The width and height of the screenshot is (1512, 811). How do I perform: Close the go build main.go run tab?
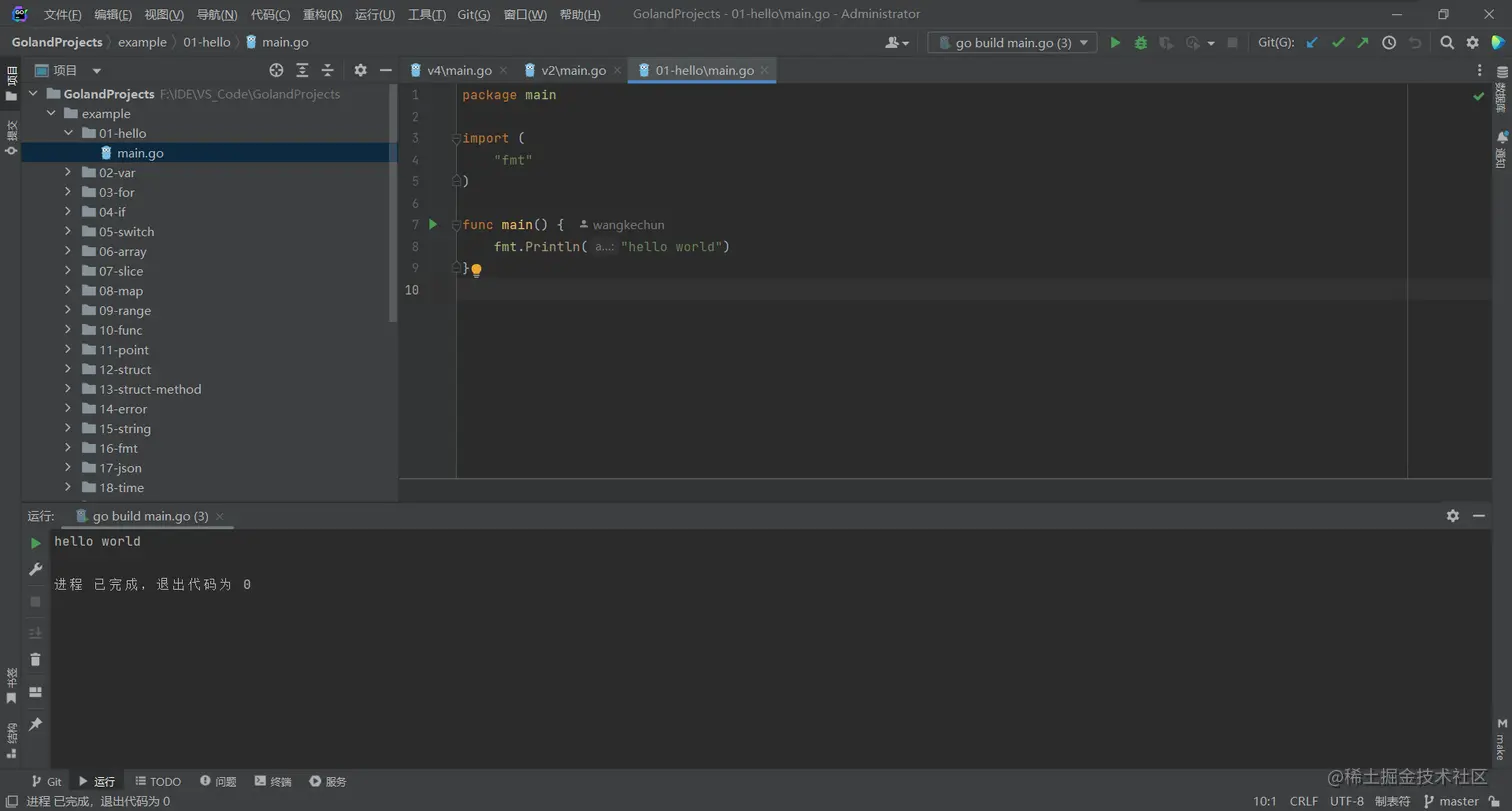[x=220, y=516]
